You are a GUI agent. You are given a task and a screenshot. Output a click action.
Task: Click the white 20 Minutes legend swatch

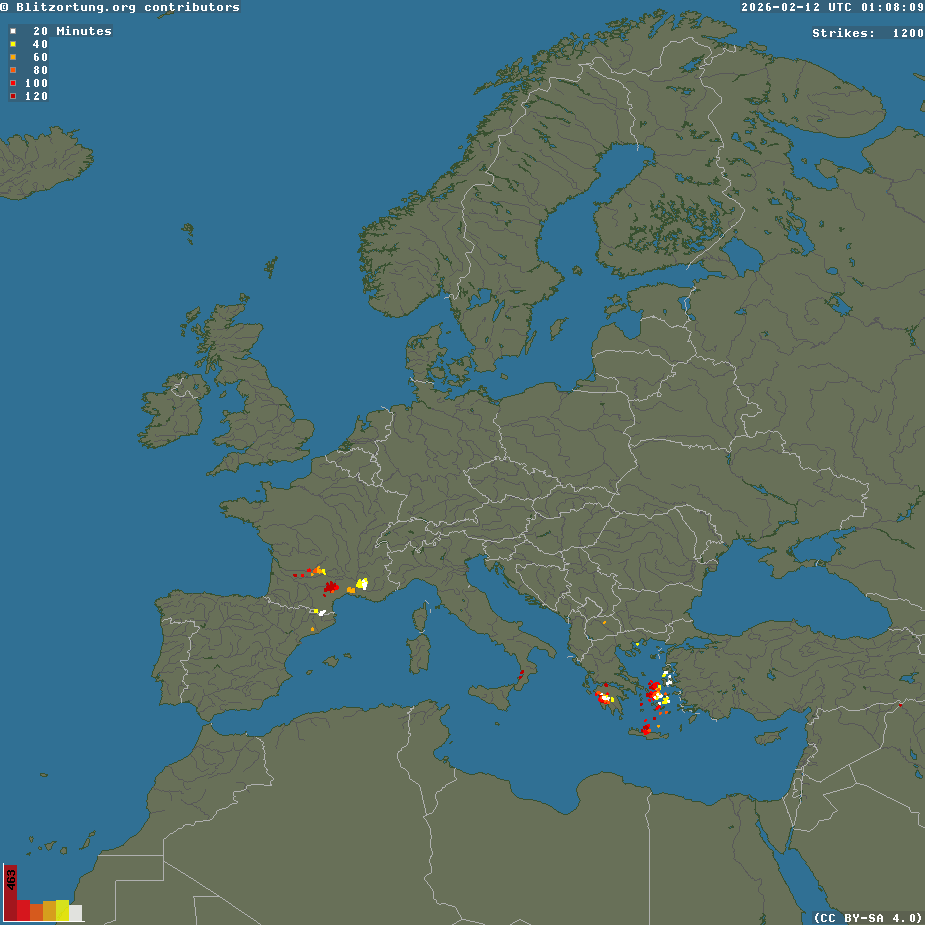point(13,31)
